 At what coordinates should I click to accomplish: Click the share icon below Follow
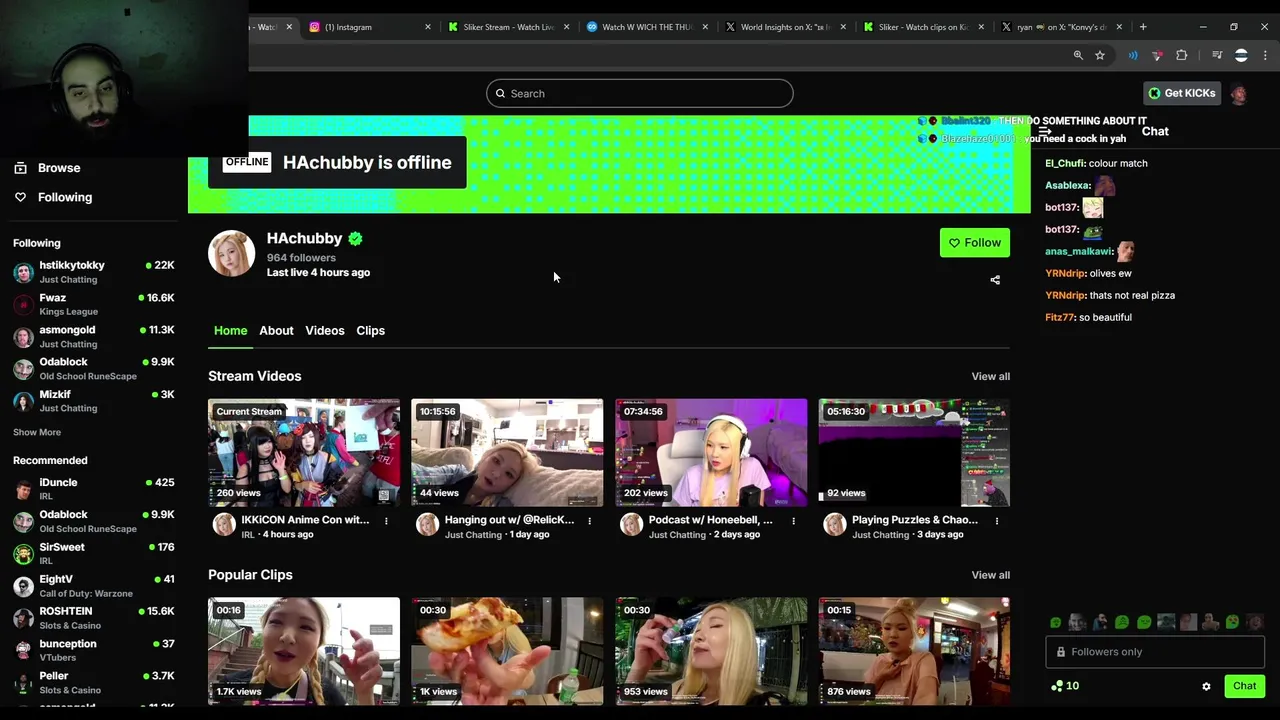point(995,280)
